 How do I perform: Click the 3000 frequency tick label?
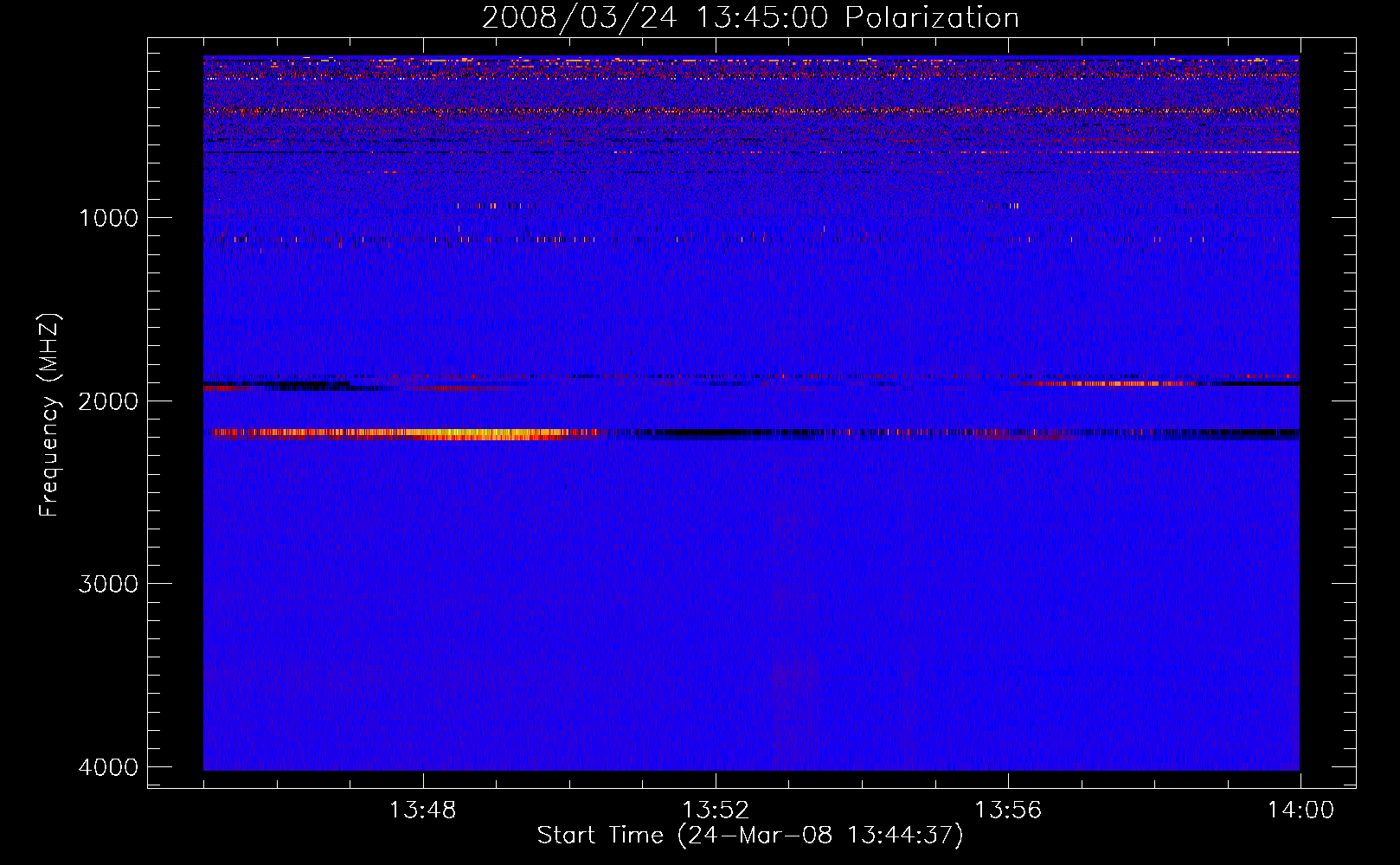108,584
